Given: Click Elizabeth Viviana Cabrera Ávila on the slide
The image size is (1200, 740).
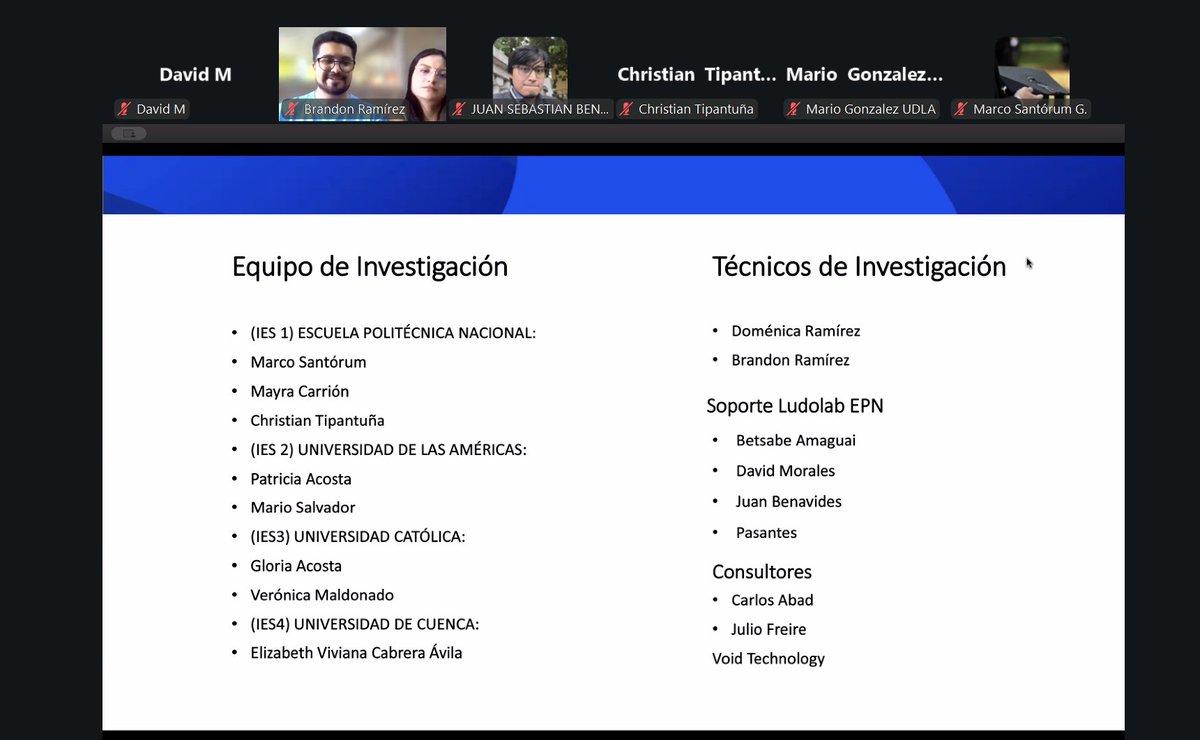Looking at the screenshot, I should [x=356, y=653].
